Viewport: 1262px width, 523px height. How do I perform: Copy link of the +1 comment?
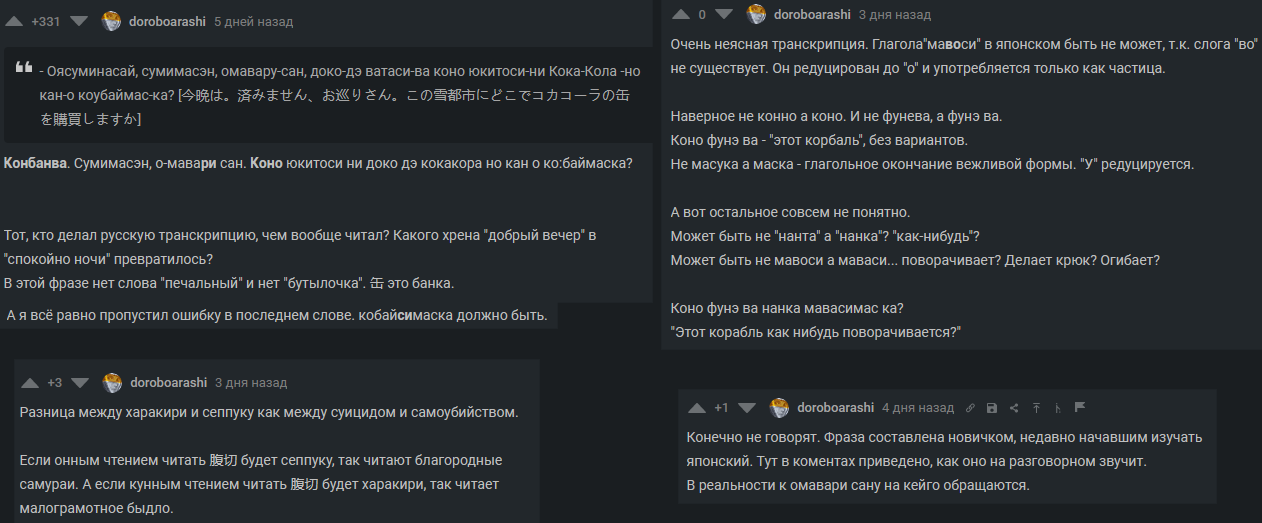tap(970, 408)
